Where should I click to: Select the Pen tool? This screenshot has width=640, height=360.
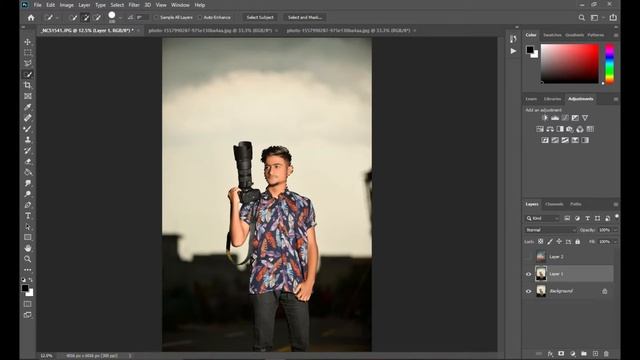[28, 205]
